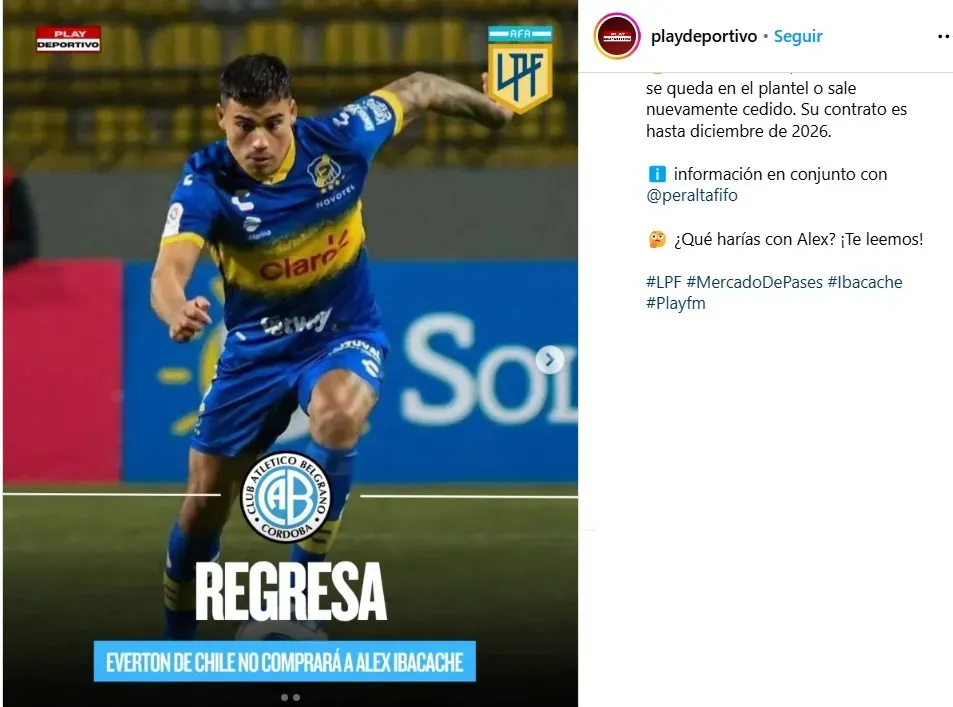Viewport: 953px width, 707px height.
Task: Click the REGRESA headline text
Action: click(x=291, y=591)
